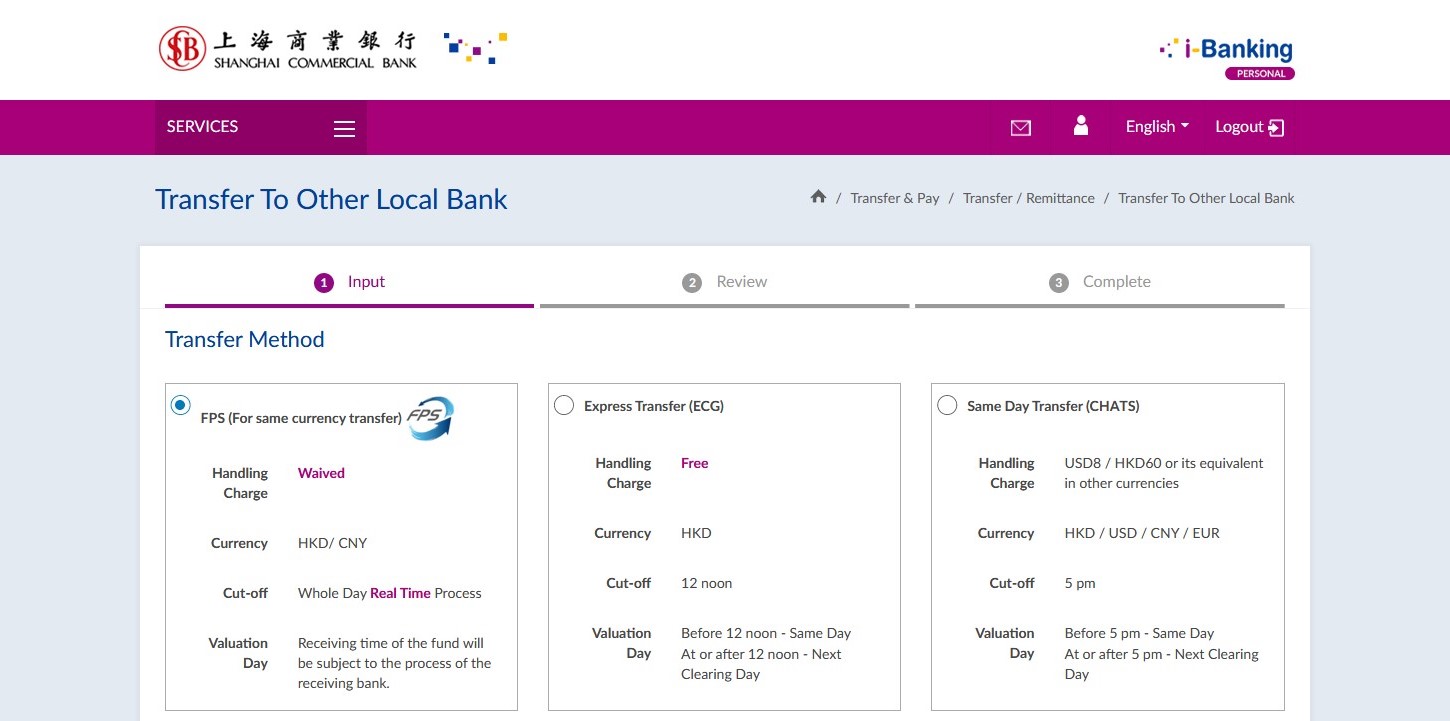The image size is (1450, 721).
Task: Click the i-Banking Personal logo
Action: [x=1227, y=57]
